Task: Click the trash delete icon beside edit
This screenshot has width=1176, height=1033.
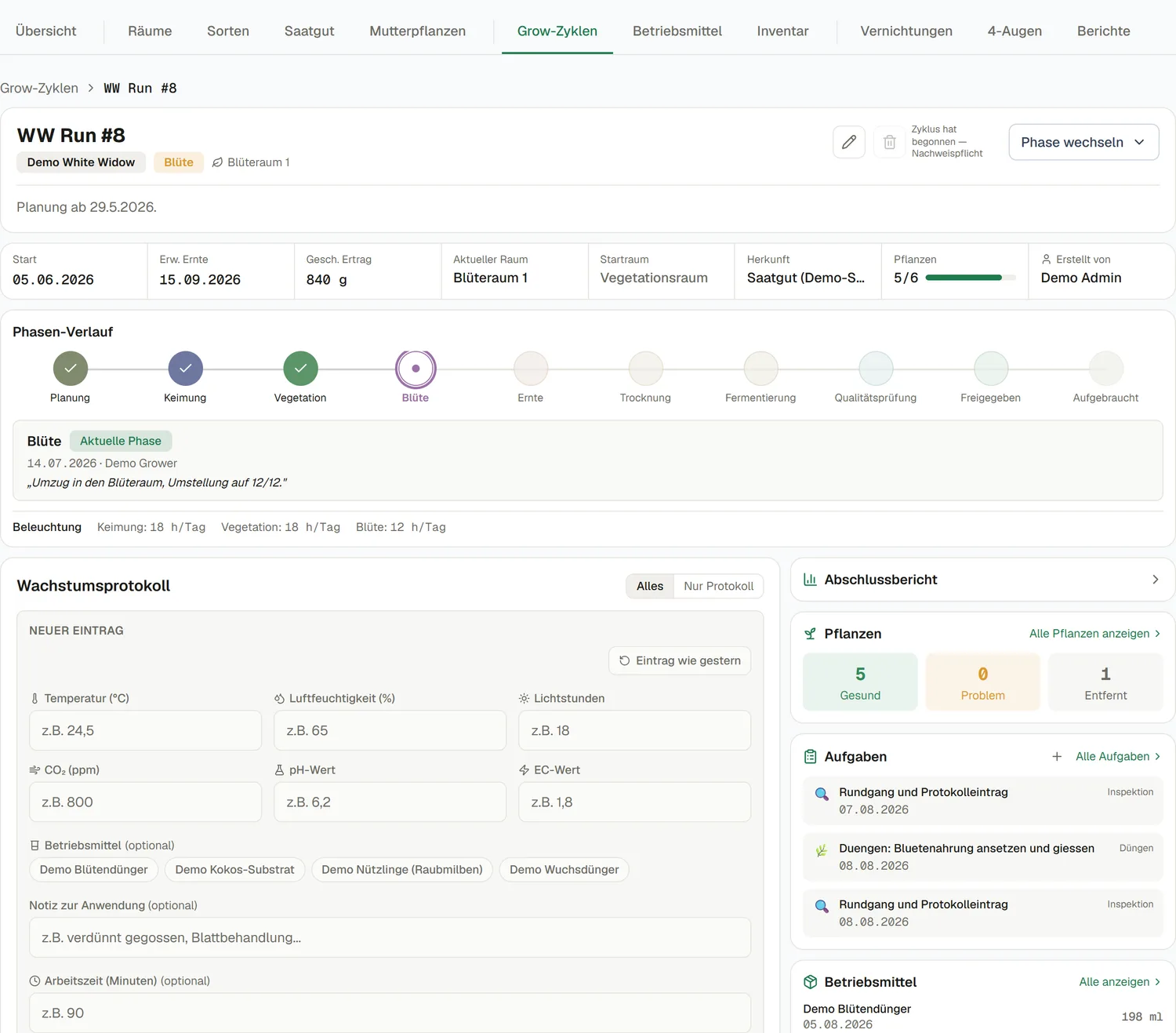Action: (889, 142)
